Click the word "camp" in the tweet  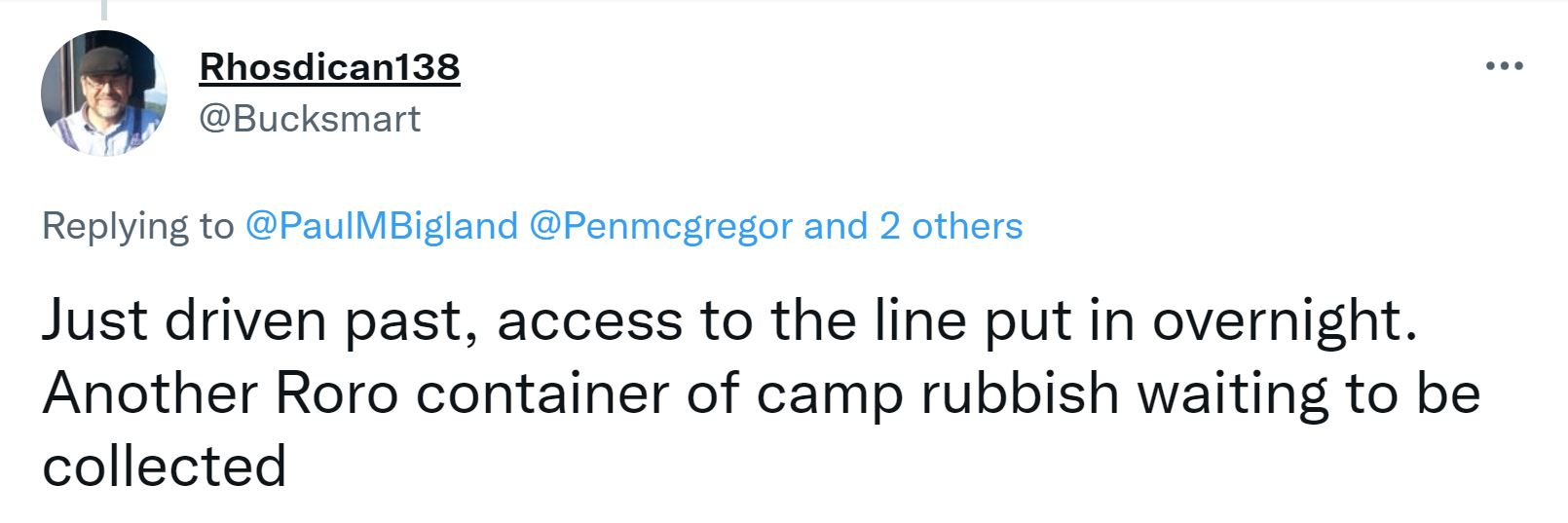coord(830,393)
